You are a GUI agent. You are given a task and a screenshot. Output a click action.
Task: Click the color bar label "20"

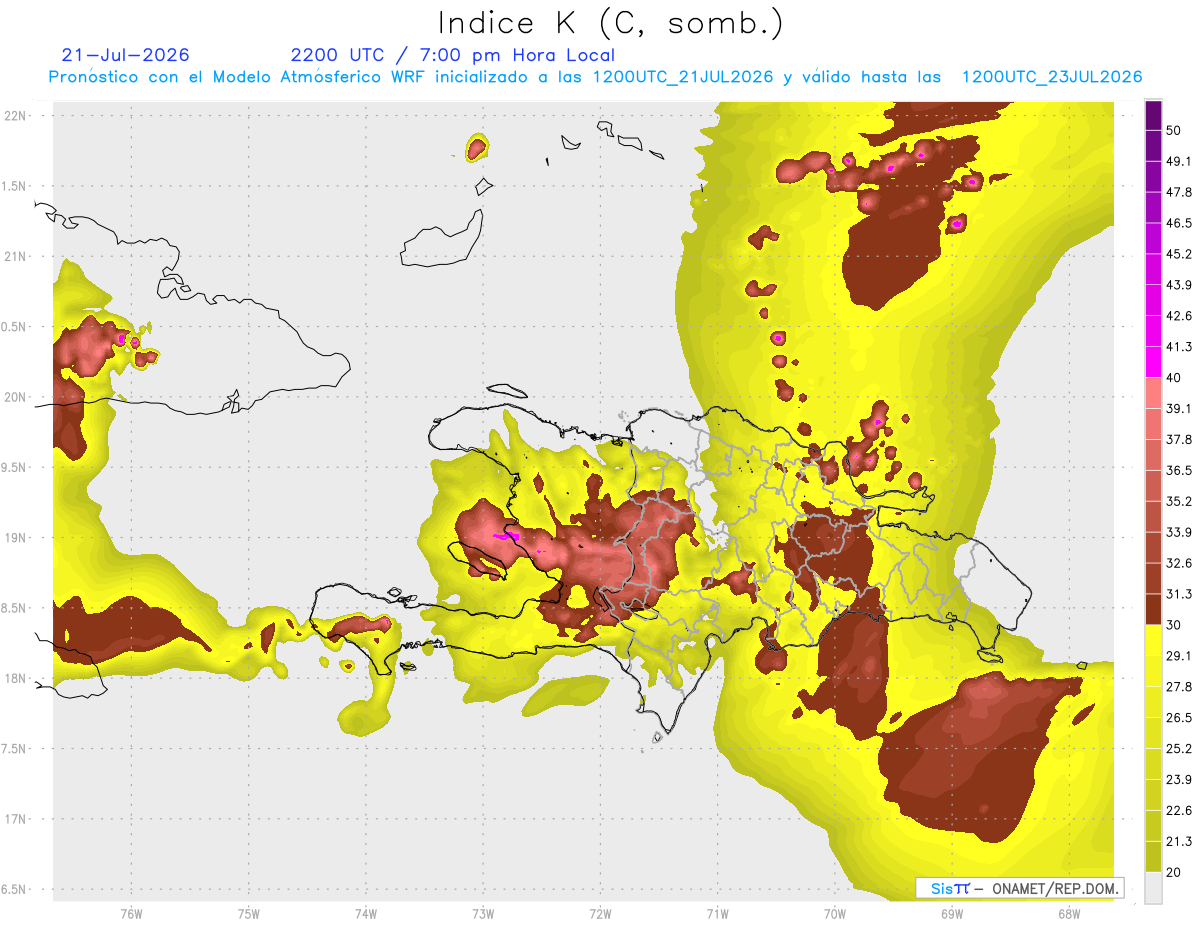1175,872
